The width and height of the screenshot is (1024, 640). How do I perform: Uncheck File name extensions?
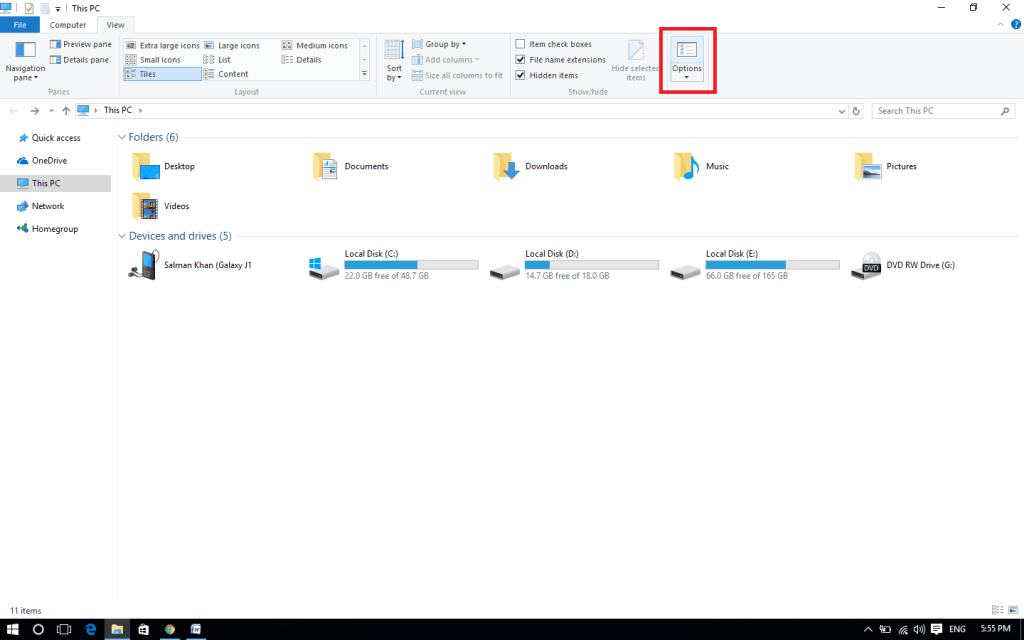pyautogui.click(x=520, y=60)
